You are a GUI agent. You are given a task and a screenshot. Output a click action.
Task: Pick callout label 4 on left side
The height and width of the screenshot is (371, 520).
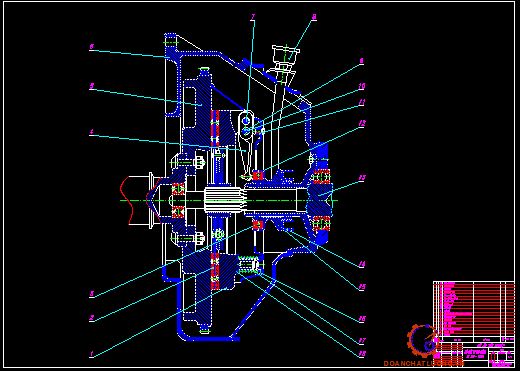(x=92, y=132)
